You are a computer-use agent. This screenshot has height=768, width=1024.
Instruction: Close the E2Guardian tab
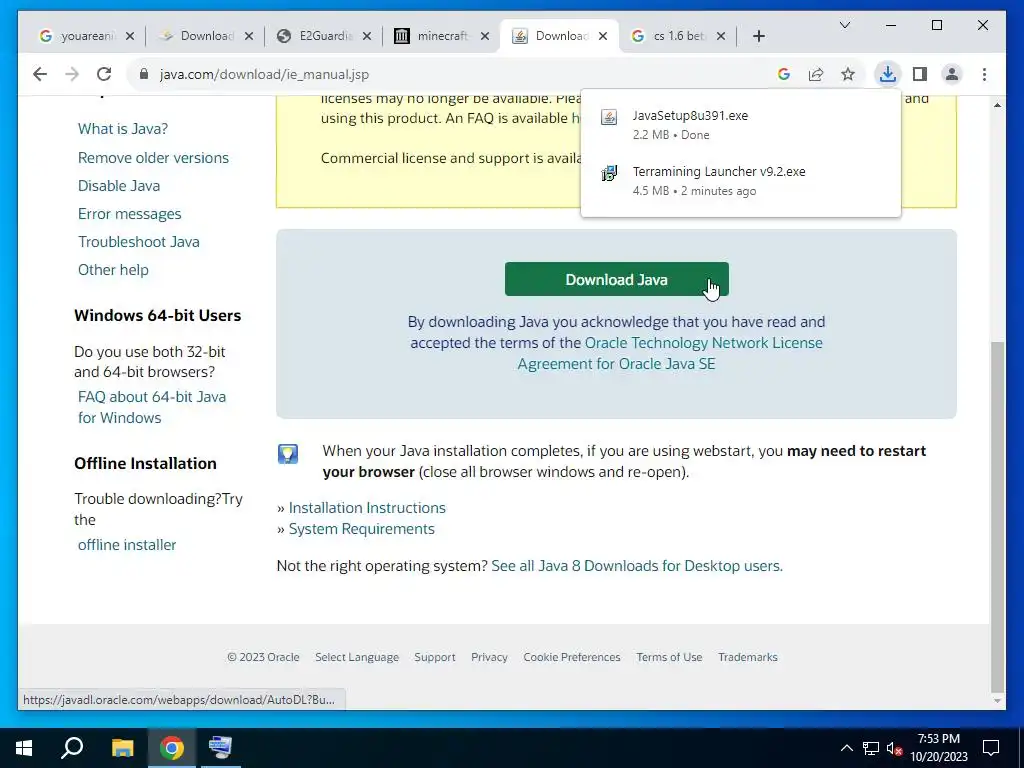click(x=367, y=37)
